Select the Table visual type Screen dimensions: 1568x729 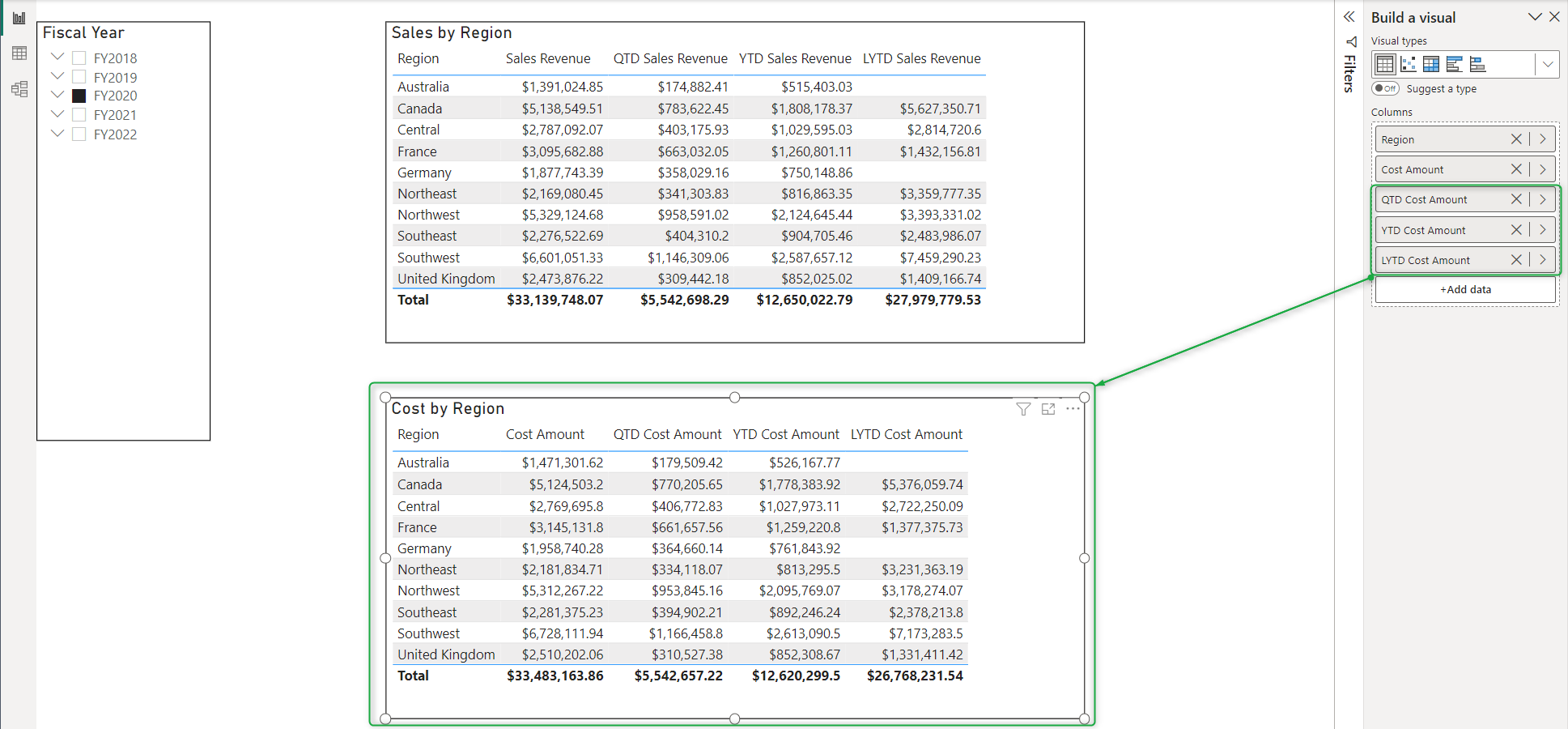[x=1385, y=64]
